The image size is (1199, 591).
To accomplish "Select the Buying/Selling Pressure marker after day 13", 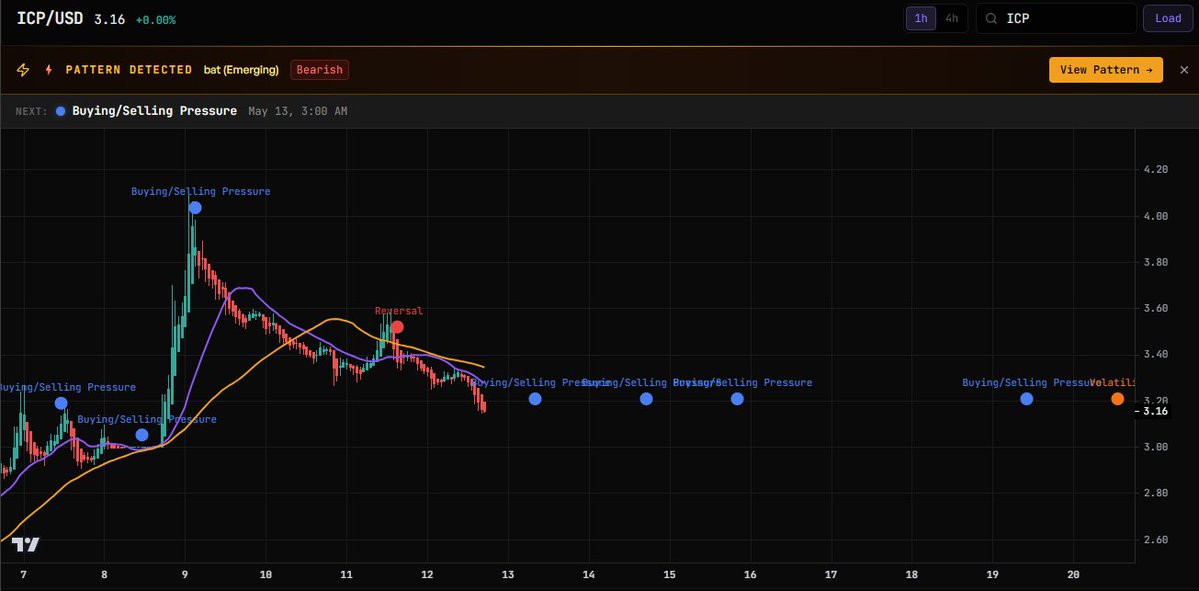I will pos(535,399).
